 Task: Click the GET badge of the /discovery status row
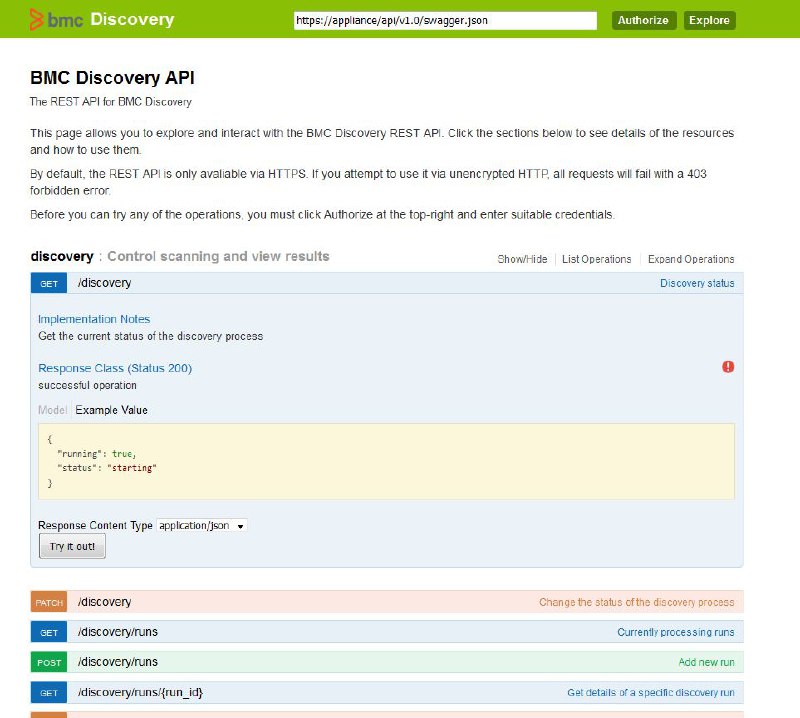pos(49,283)
